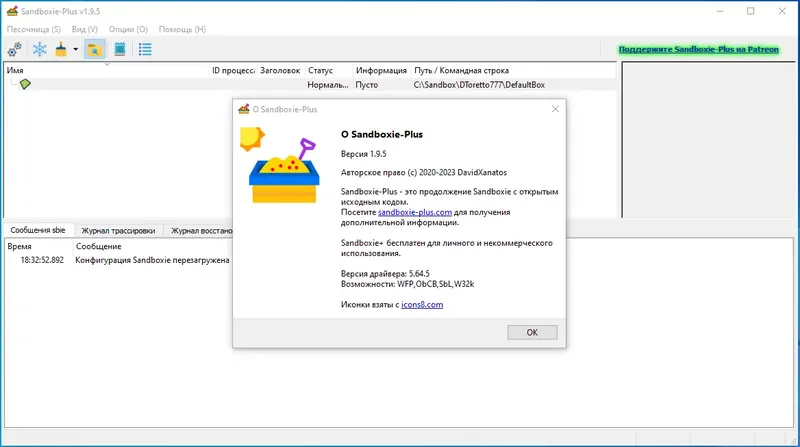
Task: Click the Patreon support link
Action: (x=698, y=49)
